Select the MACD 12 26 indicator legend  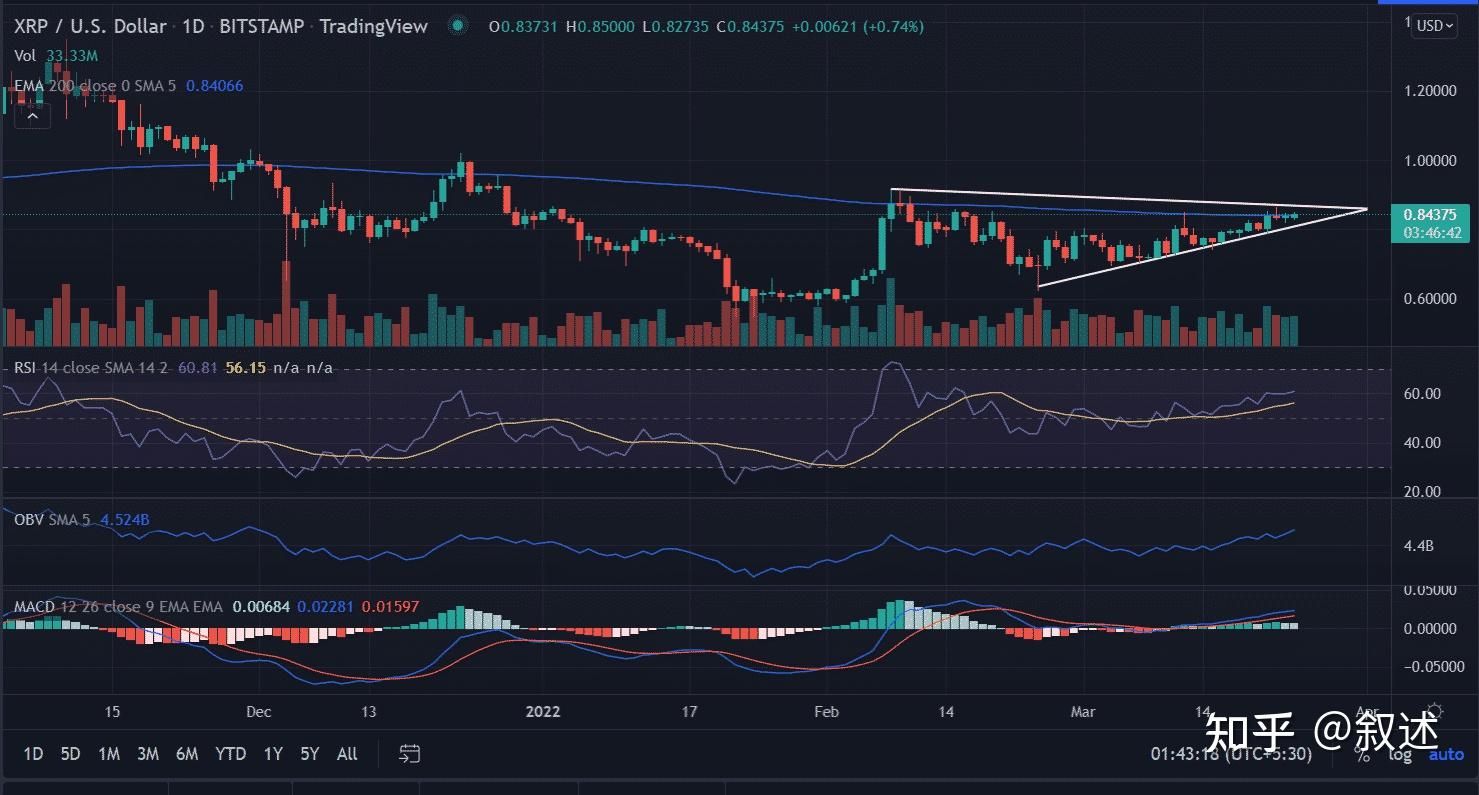(x=118, y=607)
